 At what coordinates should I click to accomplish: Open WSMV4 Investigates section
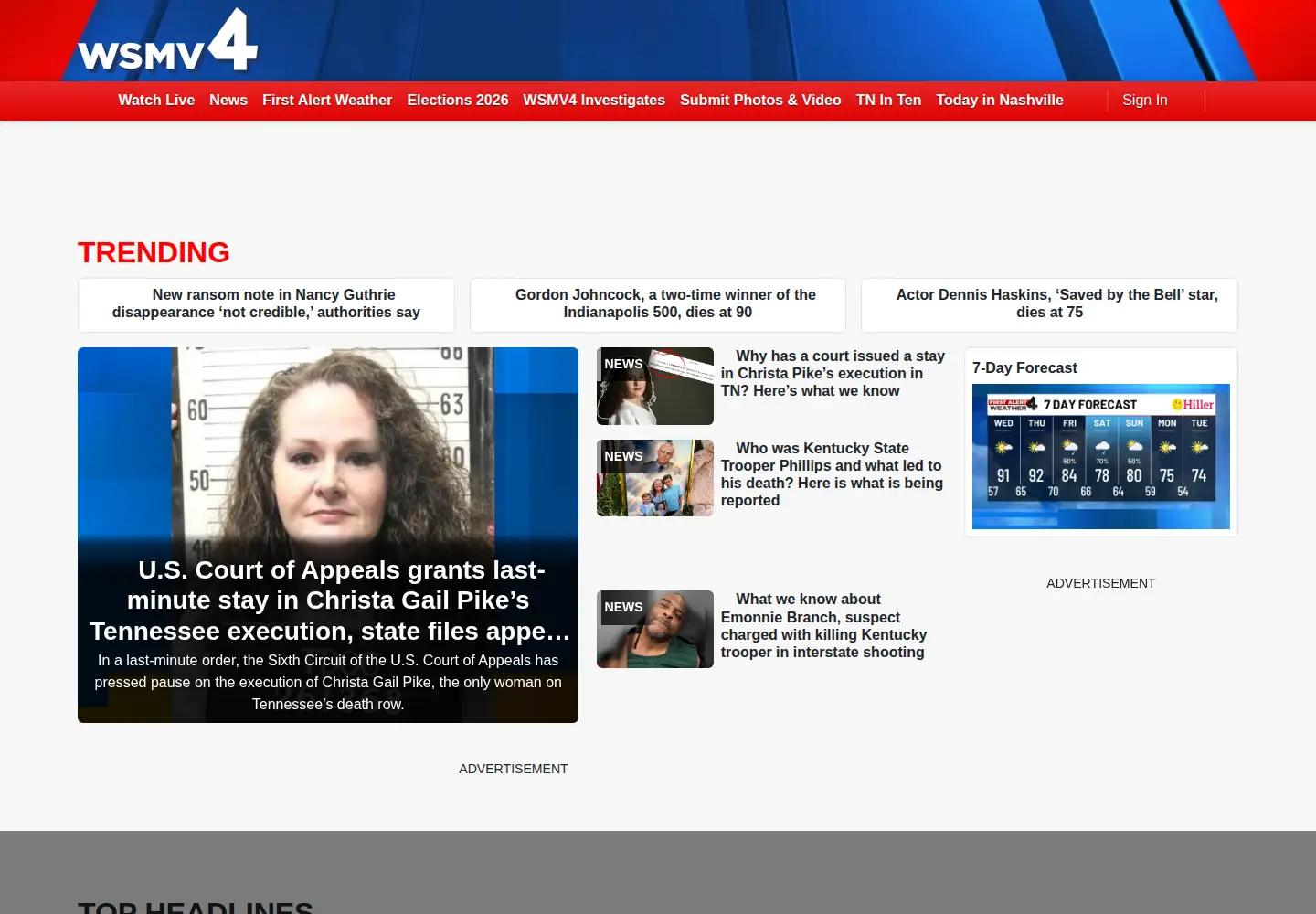(x=594, y=101)
